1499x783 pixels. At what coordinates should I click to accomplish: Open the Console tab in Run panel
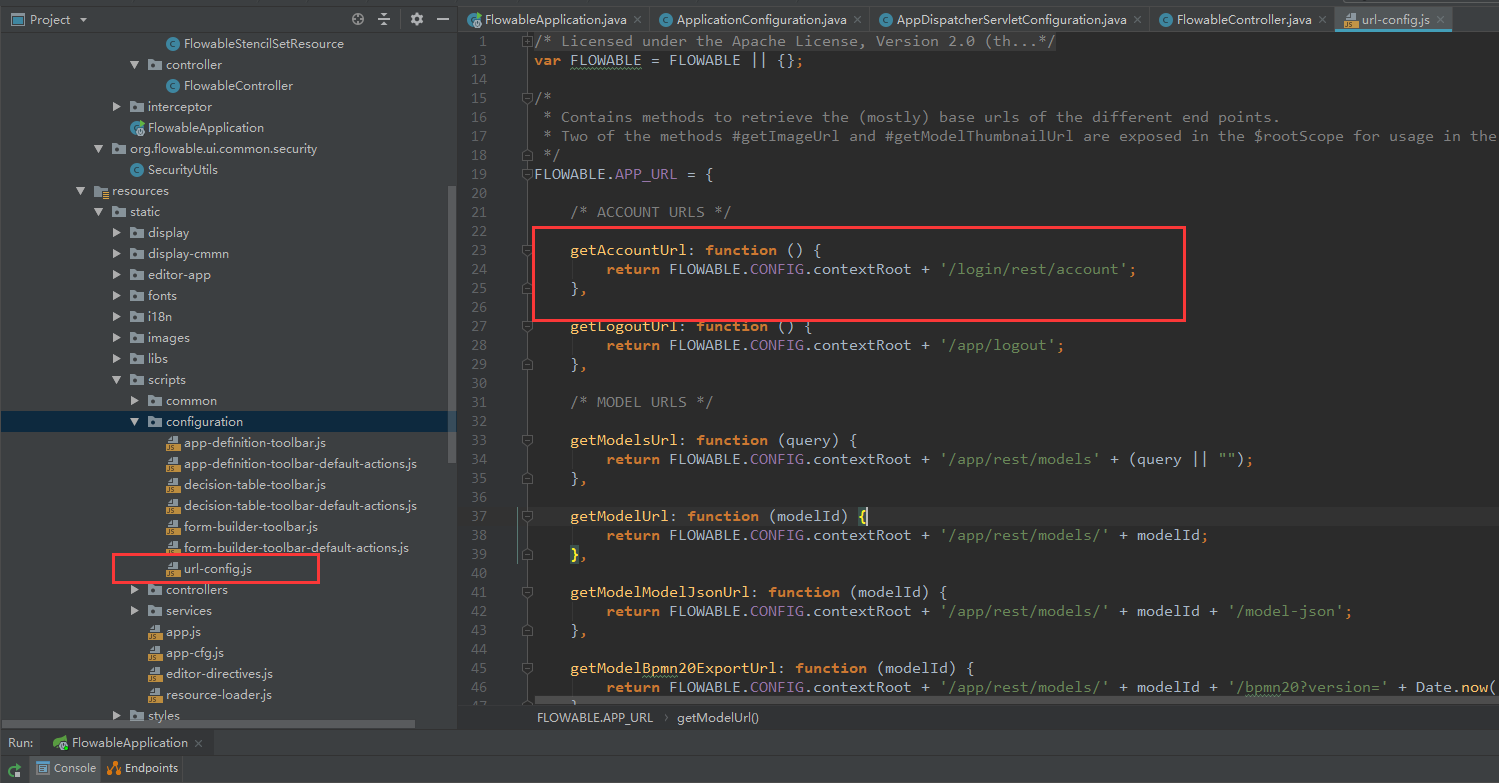[x=67, y=768]
